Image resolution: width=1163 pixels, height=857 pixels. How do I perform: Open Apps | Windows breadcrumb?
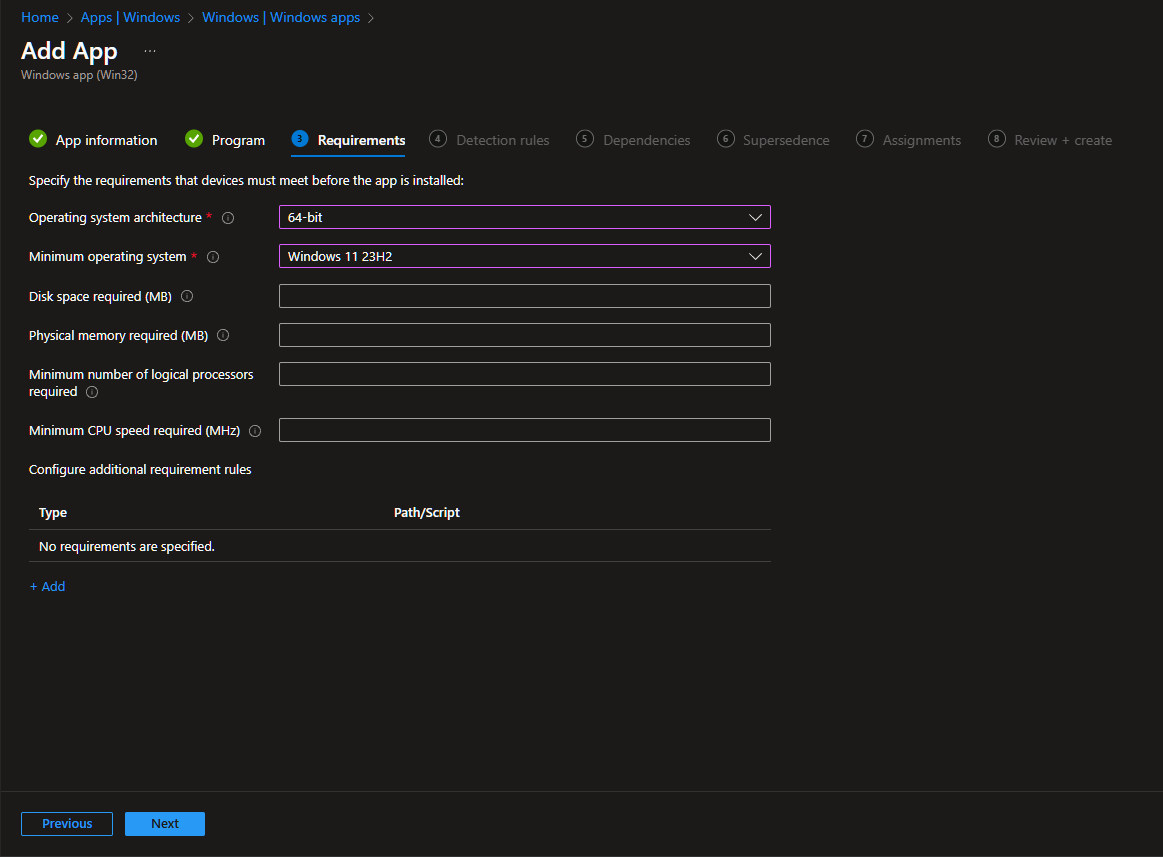131,17
